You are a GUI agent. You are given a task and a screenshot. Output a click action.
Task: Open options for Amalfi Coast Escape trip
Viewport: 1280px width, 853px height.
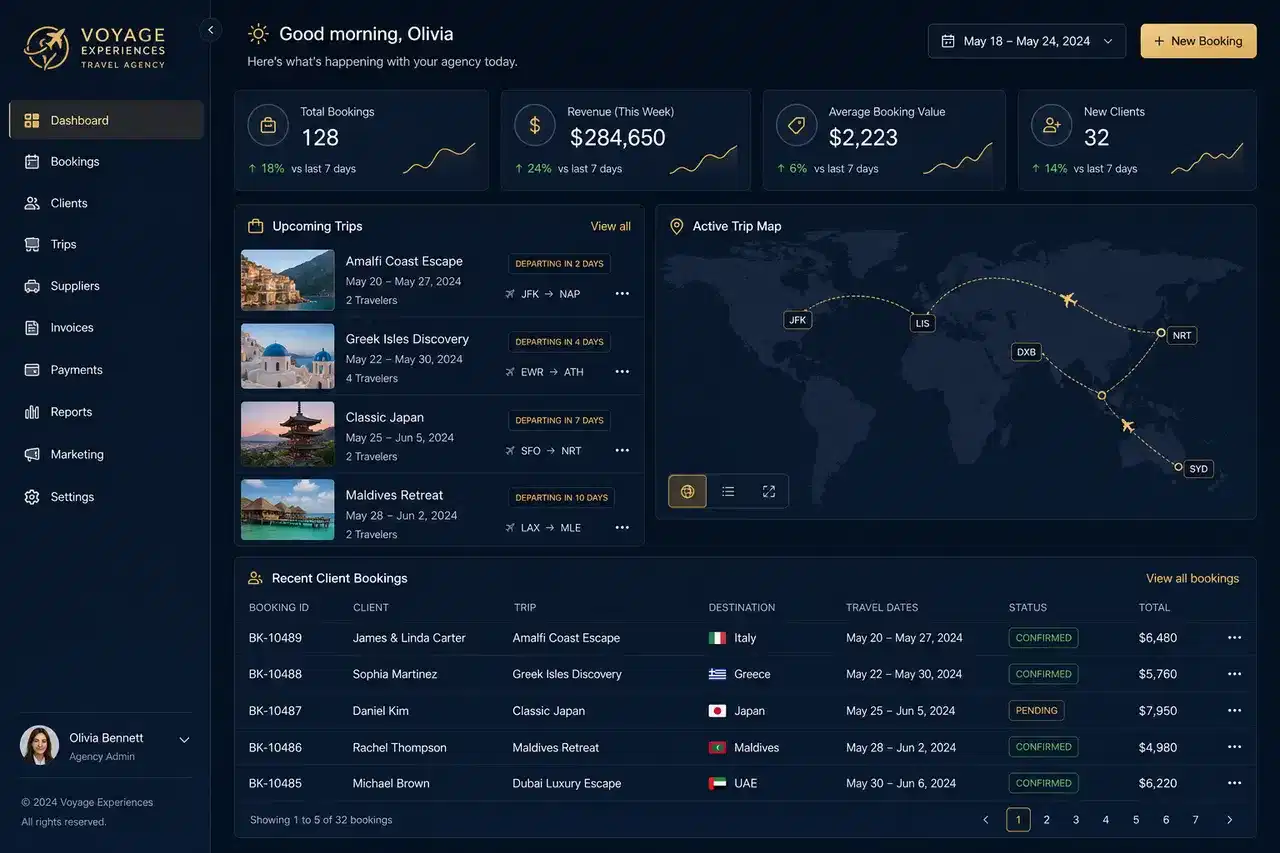622,294
